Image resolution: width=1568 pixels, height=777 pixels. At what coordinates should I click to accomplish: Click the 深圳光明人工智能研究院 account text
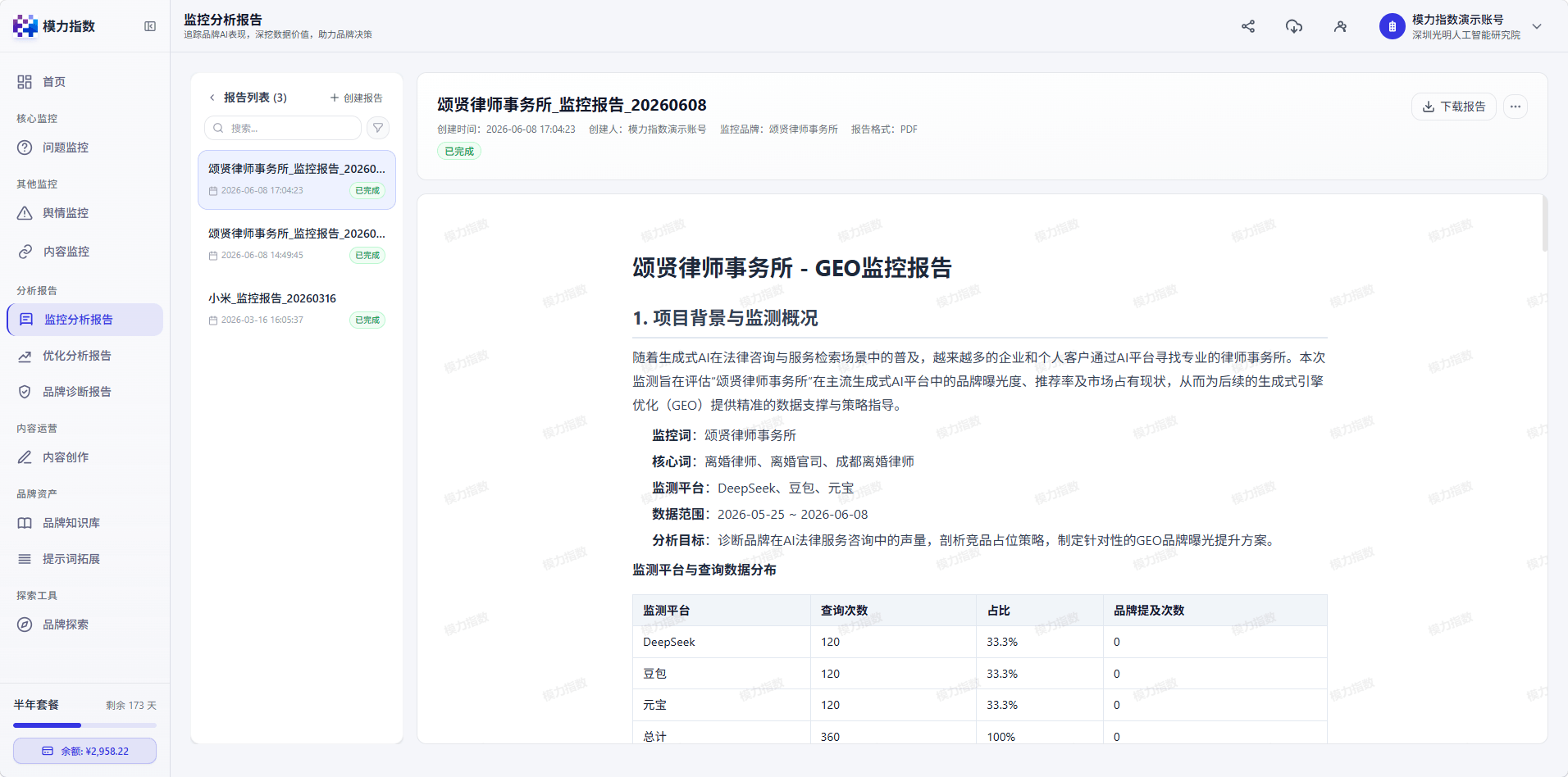pyautogui.click(x=1466, y=35)
